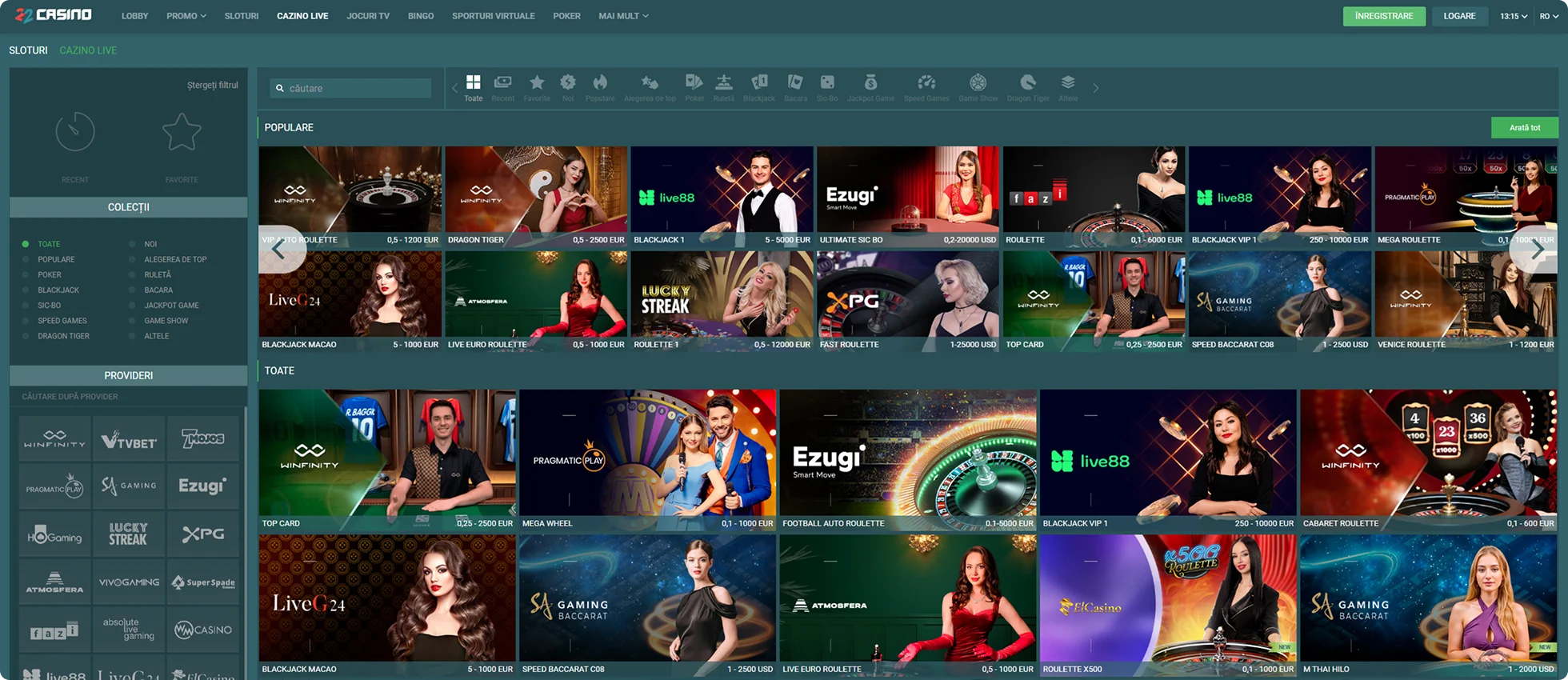This screenshot has height=680, width=1568.
Task: Select the Speed Games collection radio option
Action: click(26, 321)
